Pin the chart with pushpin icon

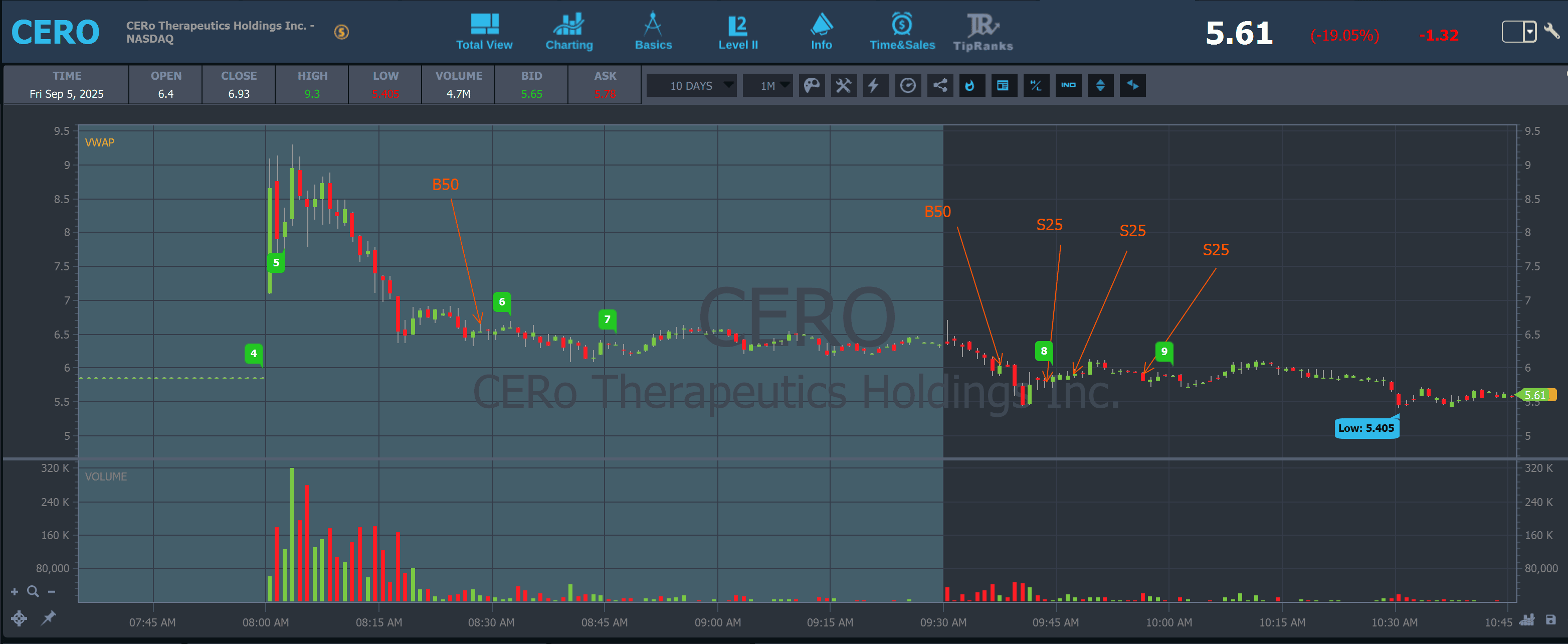[48, 618]
